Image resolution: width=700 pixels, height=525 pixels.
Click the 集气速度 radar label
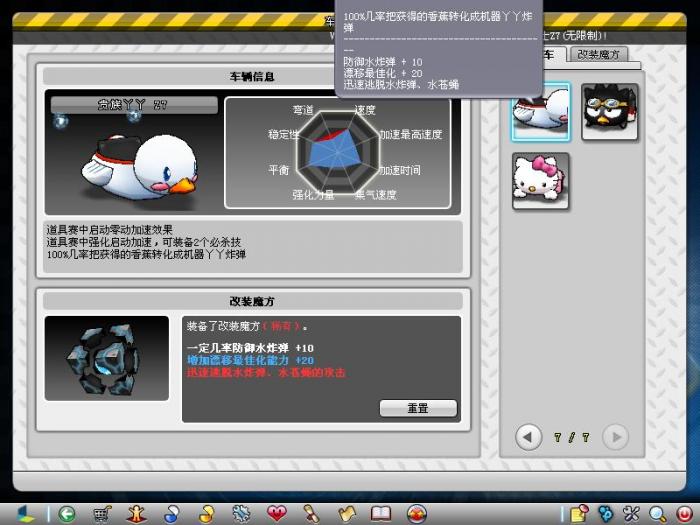pos(375,195)
